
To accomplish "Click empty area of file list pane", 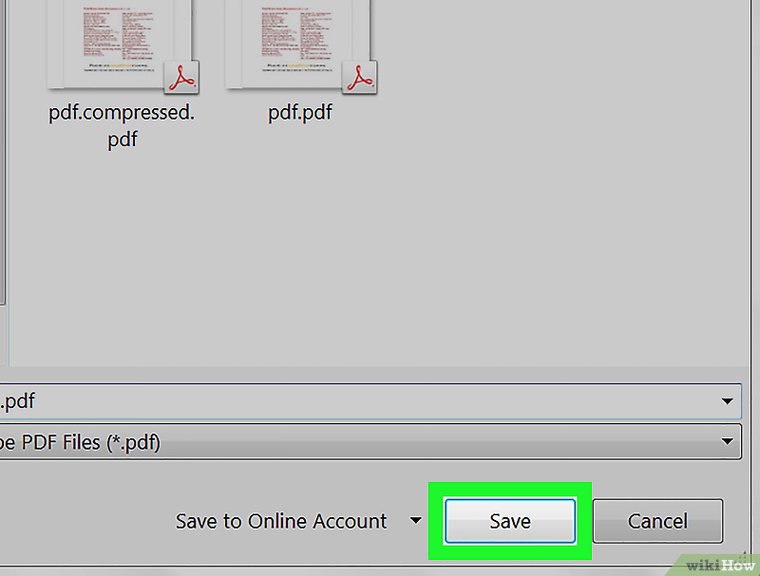I will pos(533,218).
